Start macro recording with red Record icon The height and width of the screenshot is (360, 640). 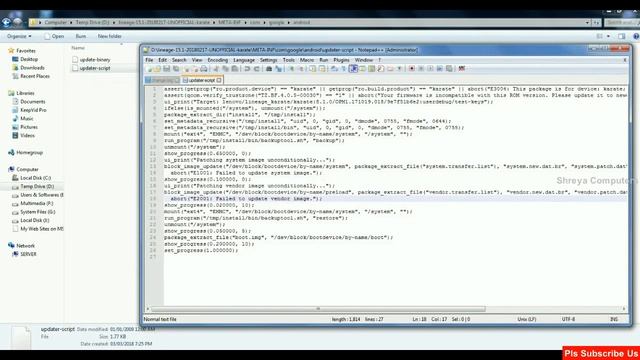(x=411, y=69)
